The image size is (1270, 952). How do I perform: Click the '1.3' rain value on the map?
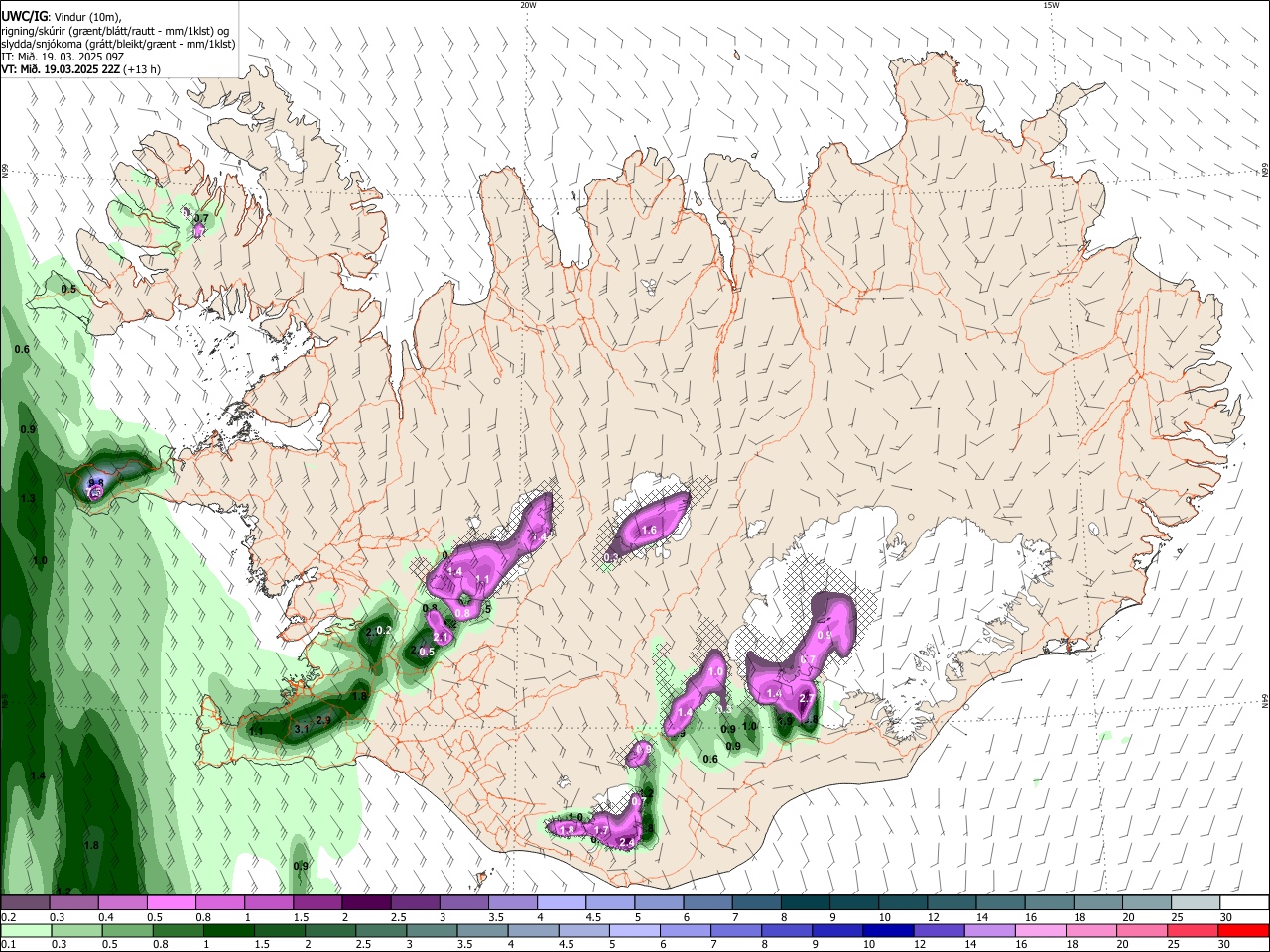[x=28, y=498]
